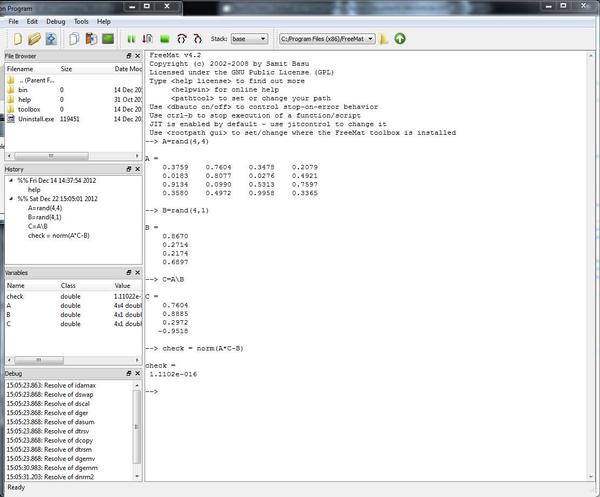The height and width of the screenshot is (497, 600).
Task: Sort Variables by Class column
Action: tap(68, 286)
